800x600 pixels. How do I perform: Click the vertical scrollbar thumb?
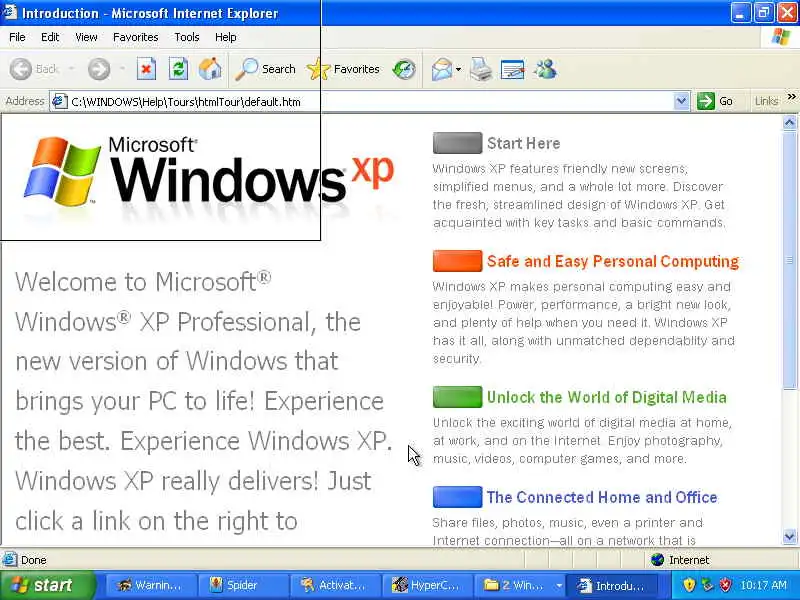789,260
